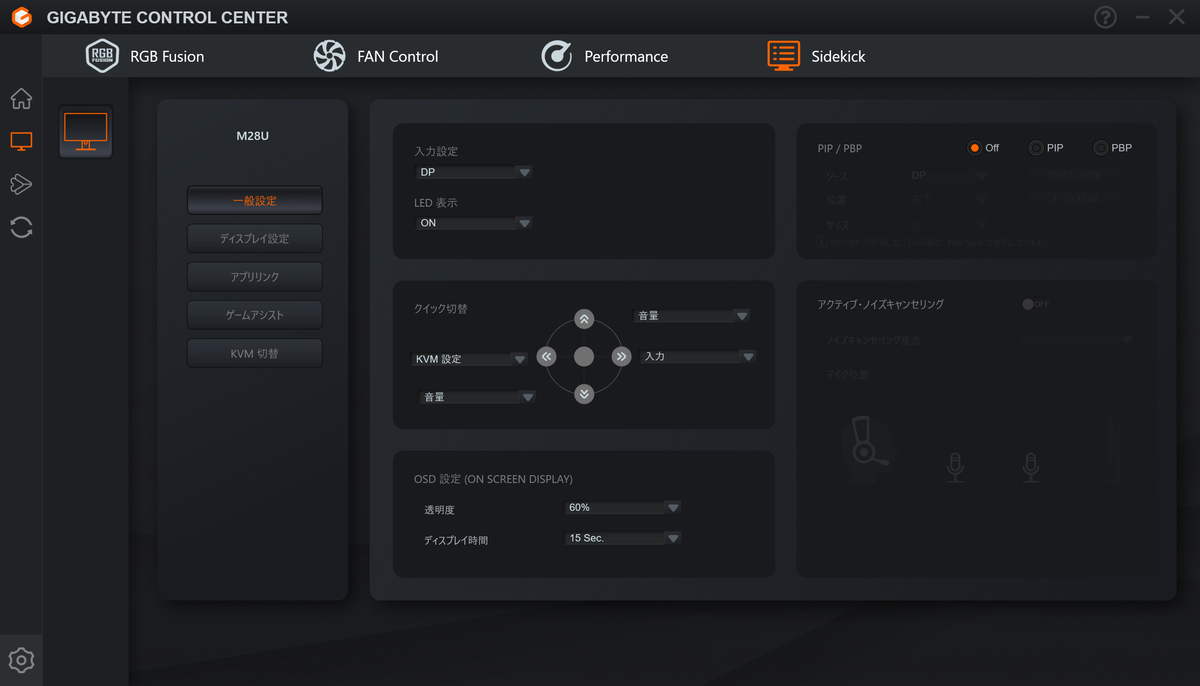Open the help question mark icon
The height and width of the screenshot is (686, 1200).
point(1105,17)
